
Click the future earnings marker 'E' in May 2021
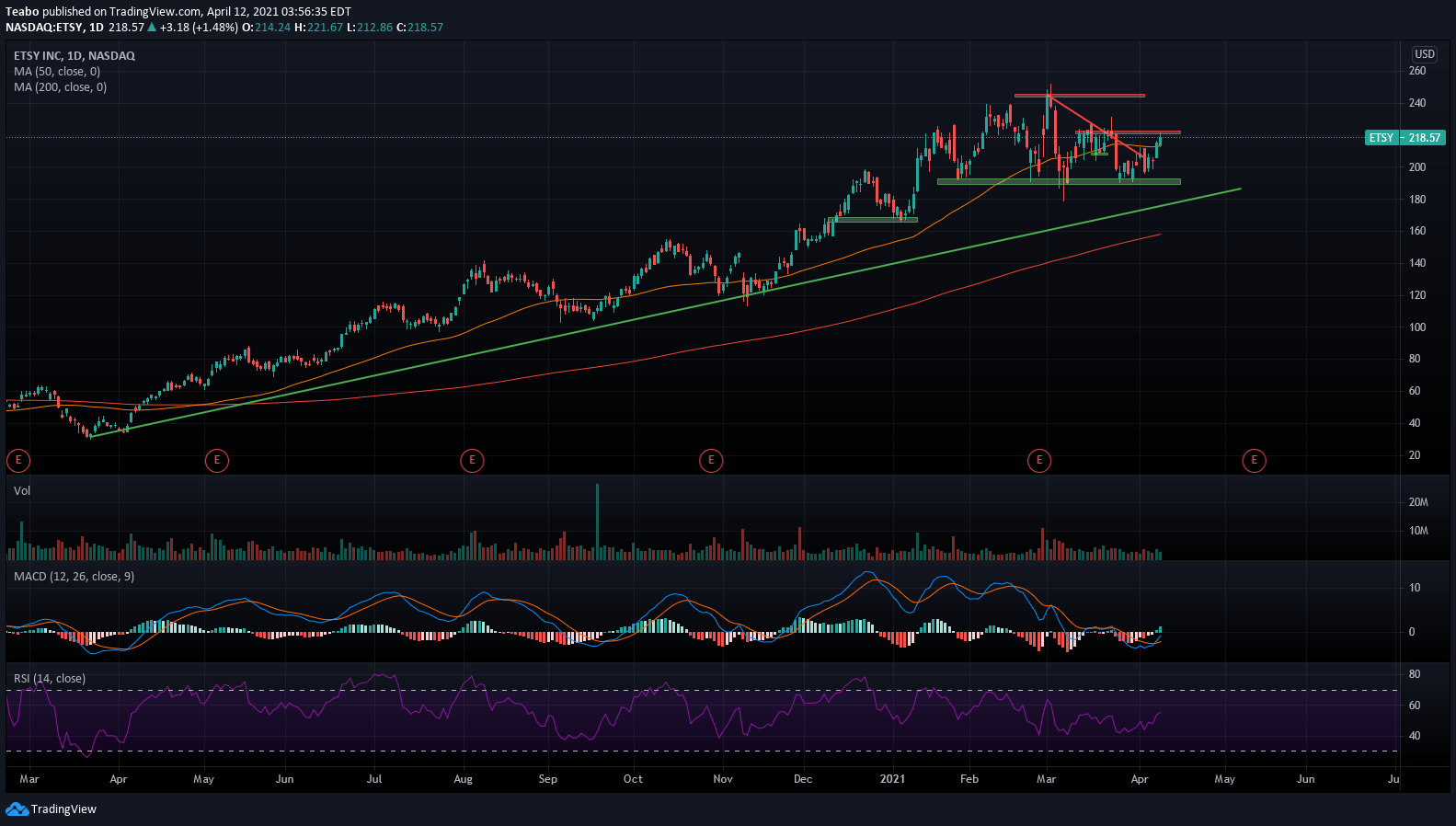point(1254,461)
